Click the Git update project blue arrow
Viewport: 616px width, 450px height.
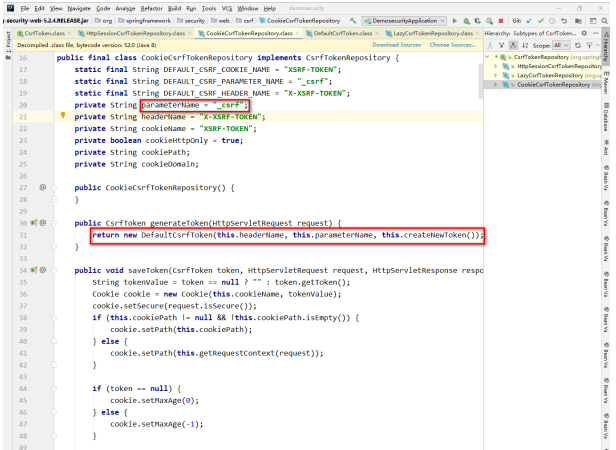(x=529, y=21)
